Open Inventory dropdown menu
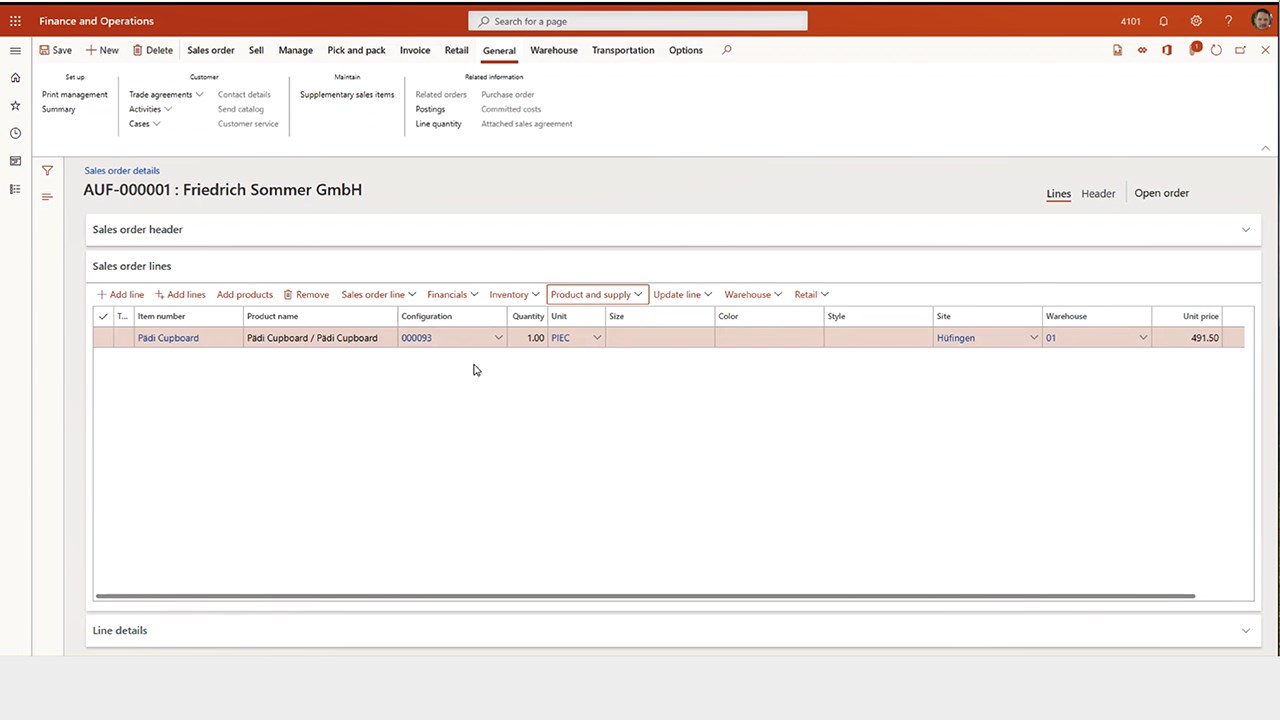The width and height of the screenshot is (1280, 720). (514, 295)
